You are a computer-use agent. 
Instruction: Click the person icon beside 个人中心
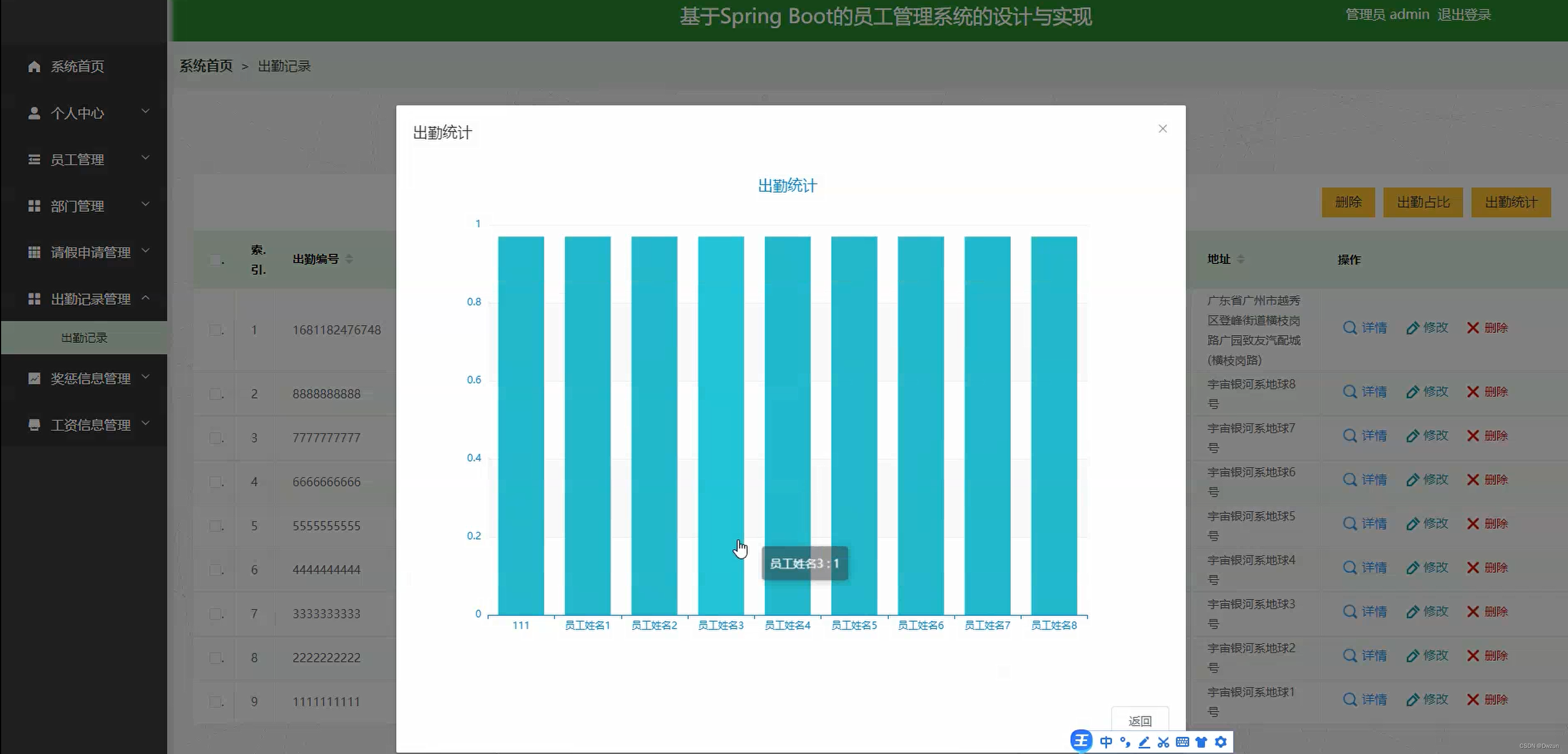[x=34, y=113]
